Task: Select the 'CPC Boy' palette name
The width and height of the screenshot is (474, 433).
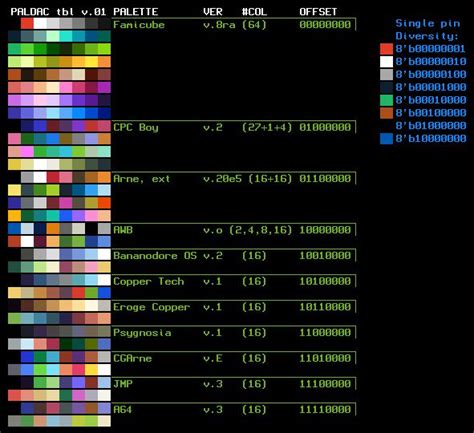Action: pyautogui.click(x=136, y=127)
